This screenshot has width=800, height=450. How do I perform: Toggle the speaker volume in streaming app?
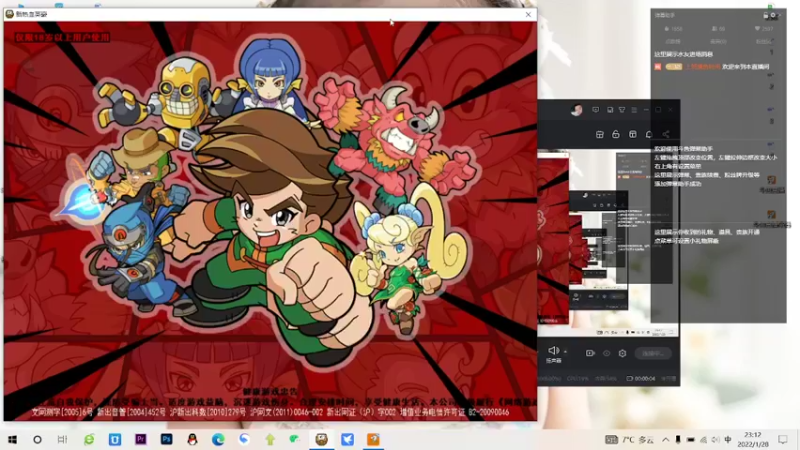[554, 351]
